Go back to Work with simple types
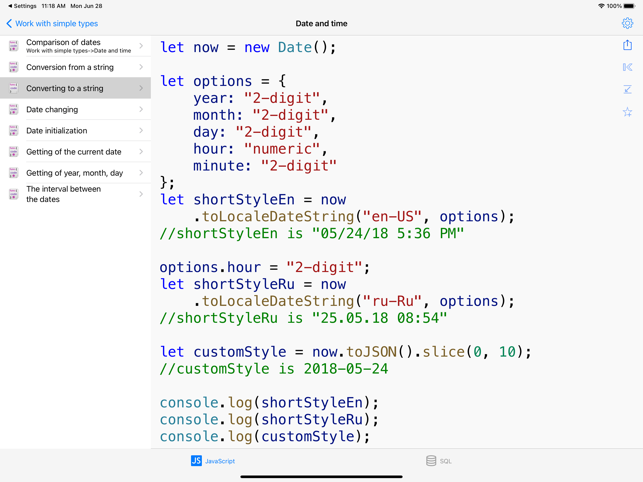The width and height of the screenshot is (643, 482). click(52, 23)
